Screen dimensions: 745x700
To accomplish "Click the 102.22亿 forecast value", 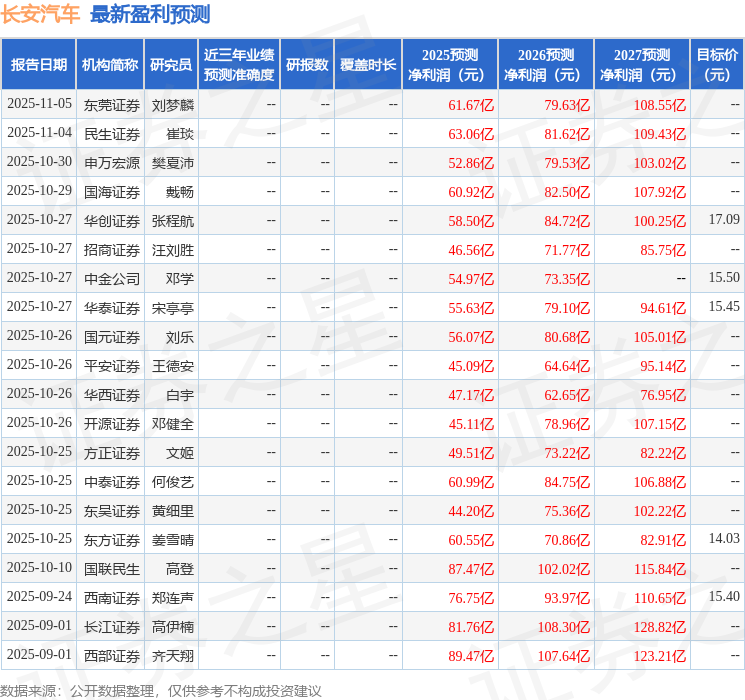I will click(x=660, y=511).
